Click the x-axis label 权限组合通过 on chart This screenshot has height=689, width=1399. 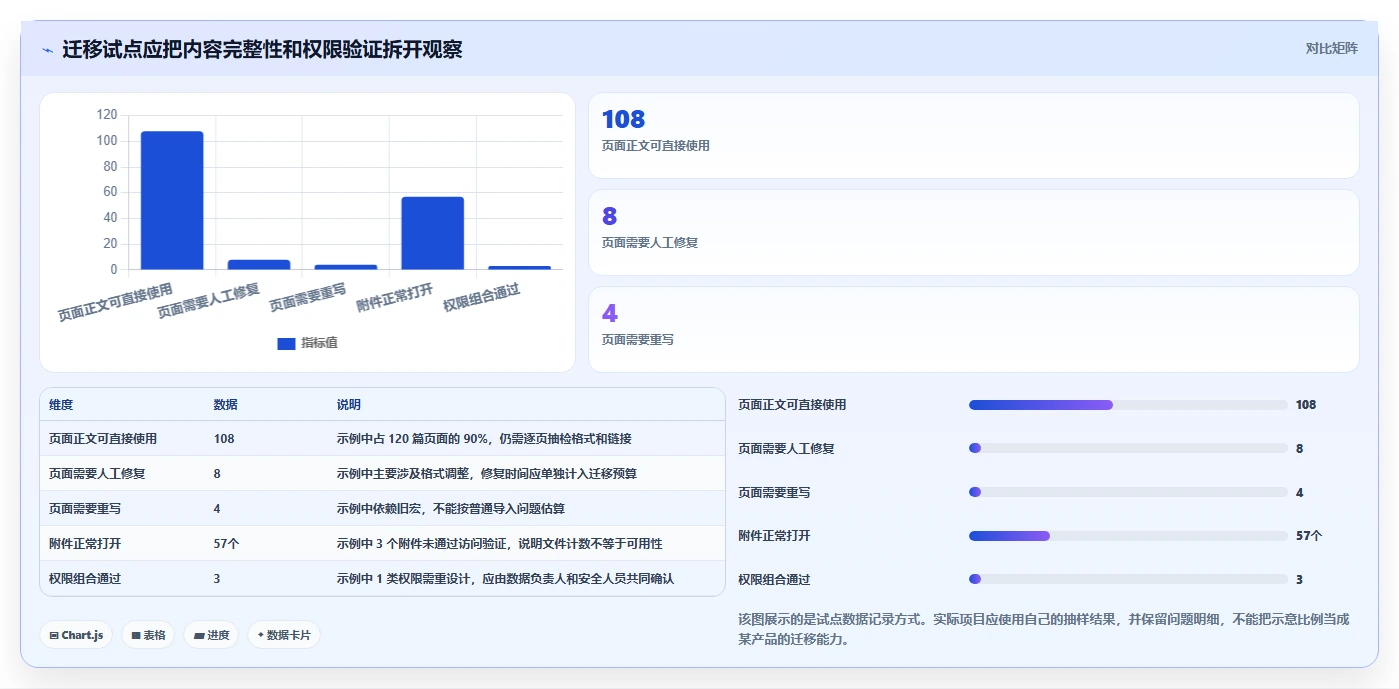tap(482, 297)
